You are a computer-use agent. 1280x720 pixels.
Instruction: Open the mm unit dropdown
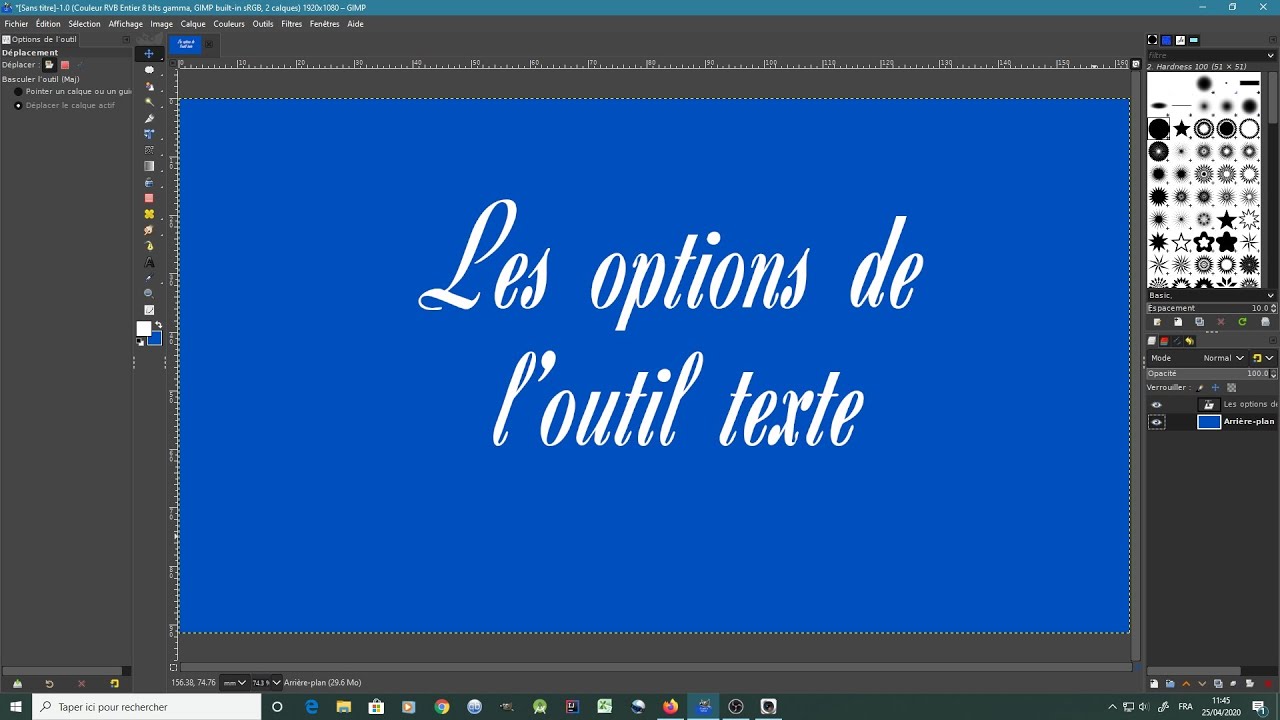coord(234,683)
